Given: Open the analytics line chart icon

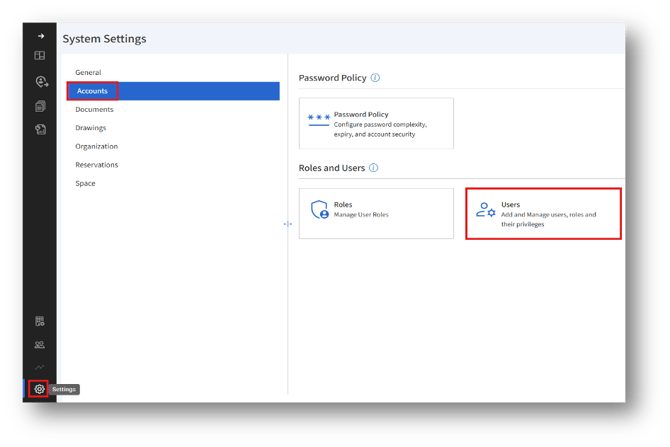Looking at the screenshot, I should click(40, 368).
